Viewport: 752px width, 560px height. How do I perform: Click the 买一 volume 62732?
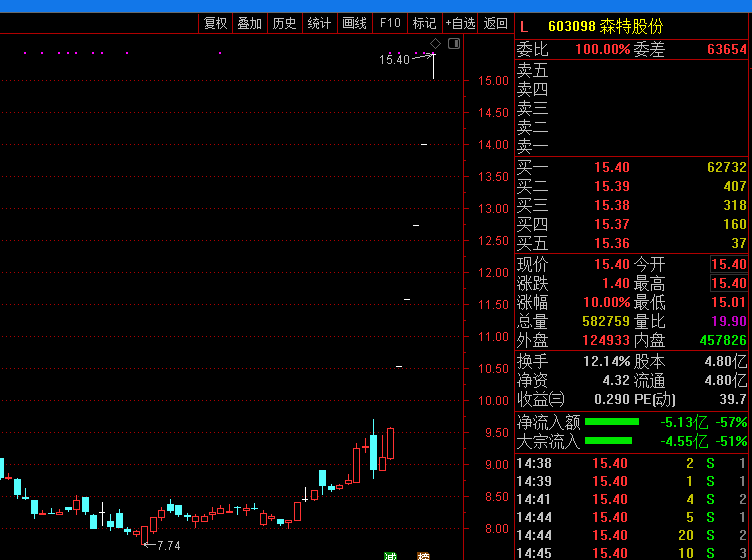coord(727,167)
